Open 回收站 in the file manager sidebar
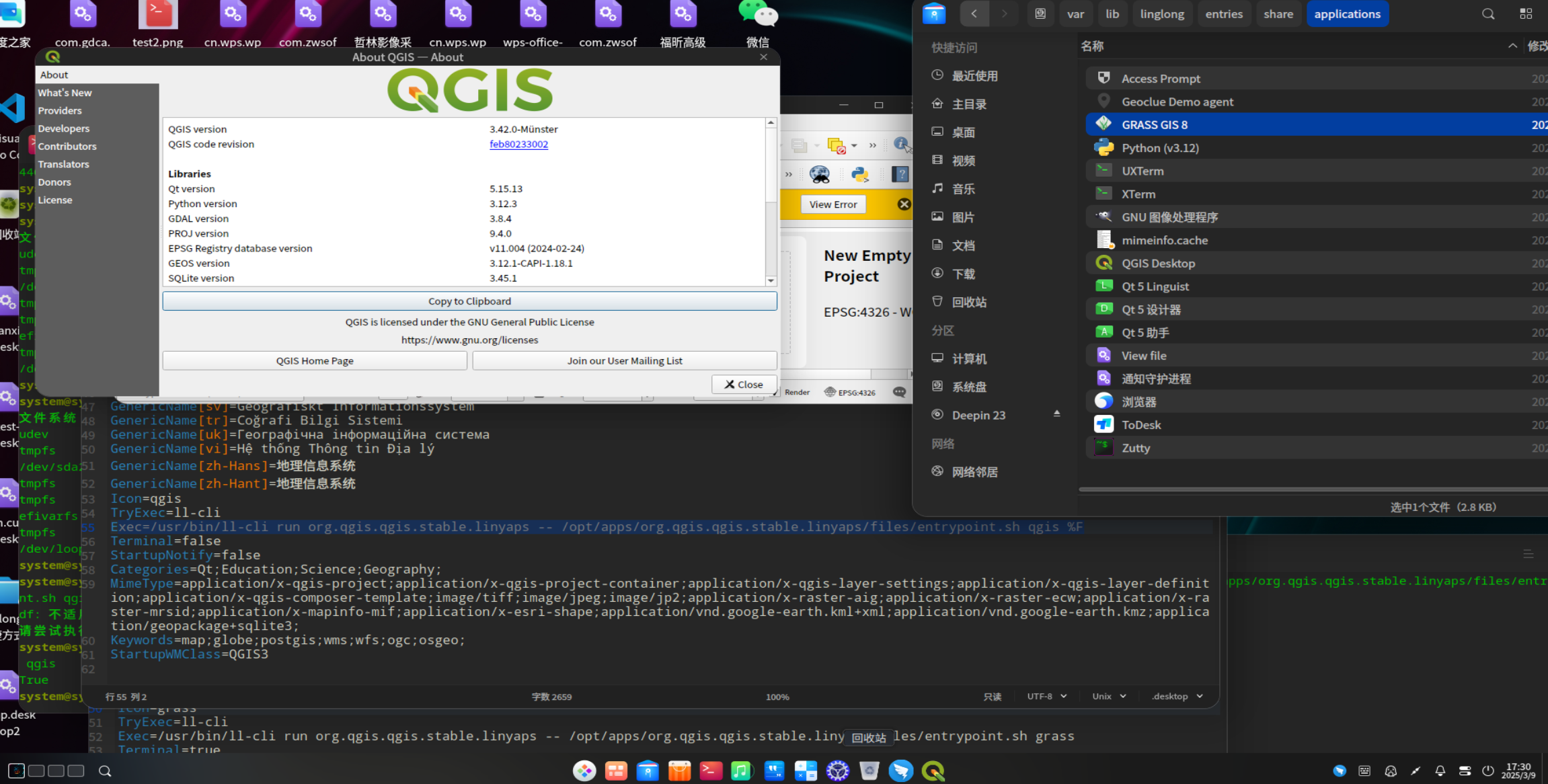The width and height of the screenshot is (1548, 784). (x=969, y=302)
